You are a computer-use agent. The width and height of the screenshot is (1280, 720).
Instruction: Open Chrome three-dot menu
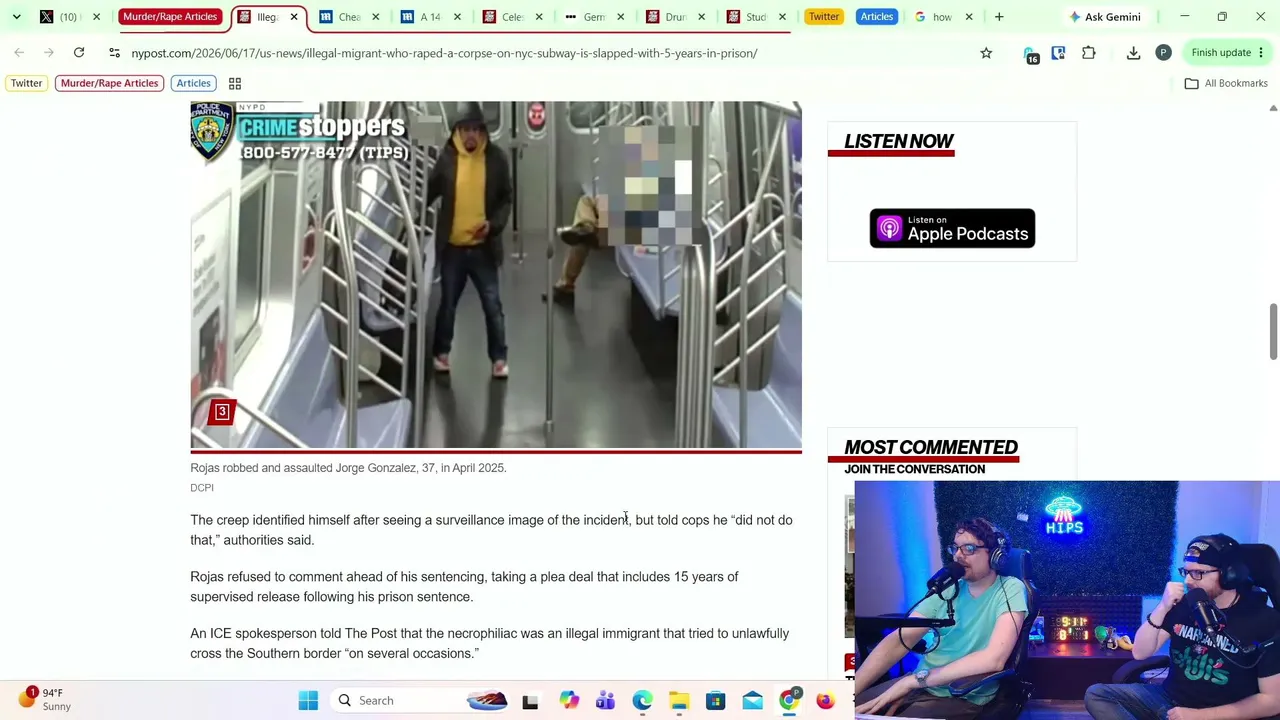click(x=1262, y=53)
